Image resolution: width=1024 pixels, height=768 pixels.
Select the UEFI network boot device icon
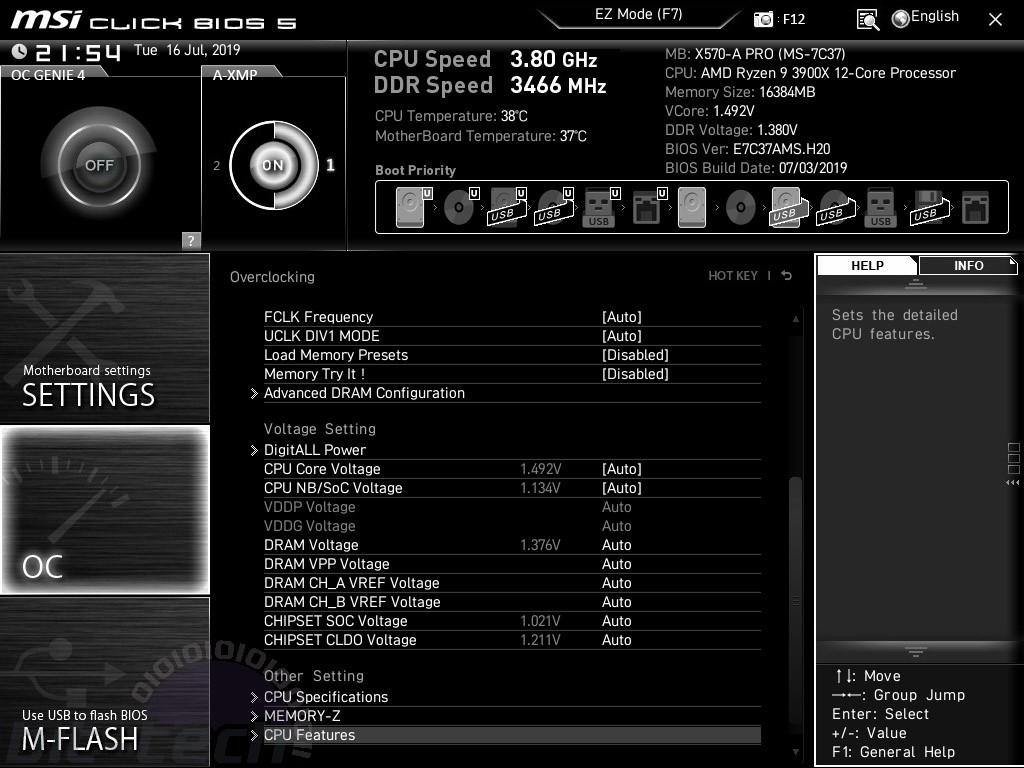649,207
